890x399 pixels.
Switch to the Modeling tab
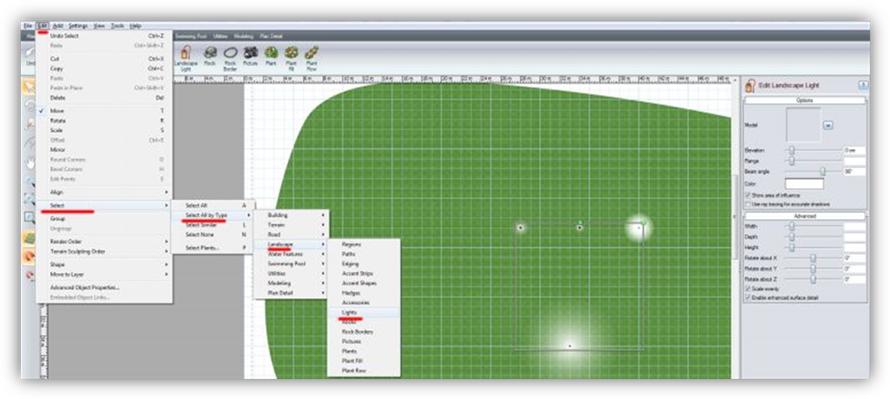tap(244, 36)
